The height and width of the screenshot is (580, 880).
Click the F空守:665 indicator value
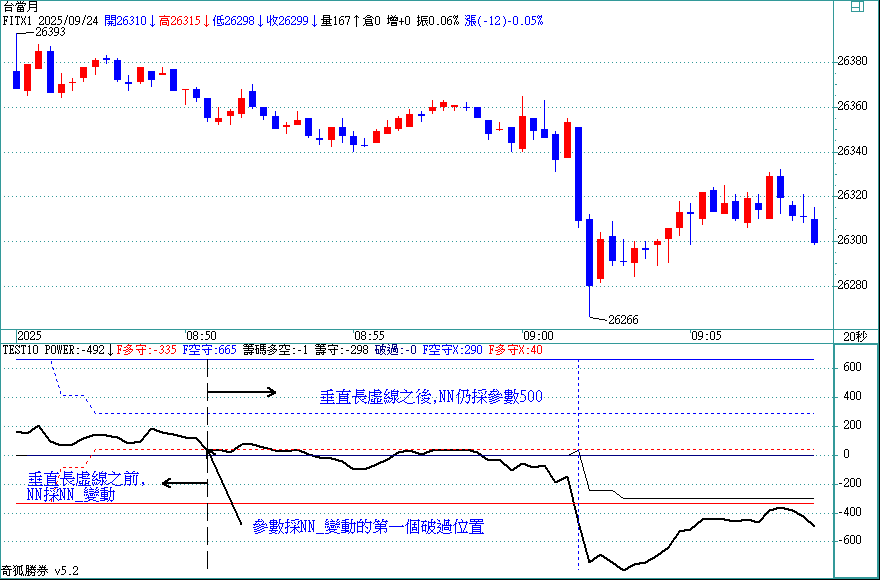coord(211,350)
